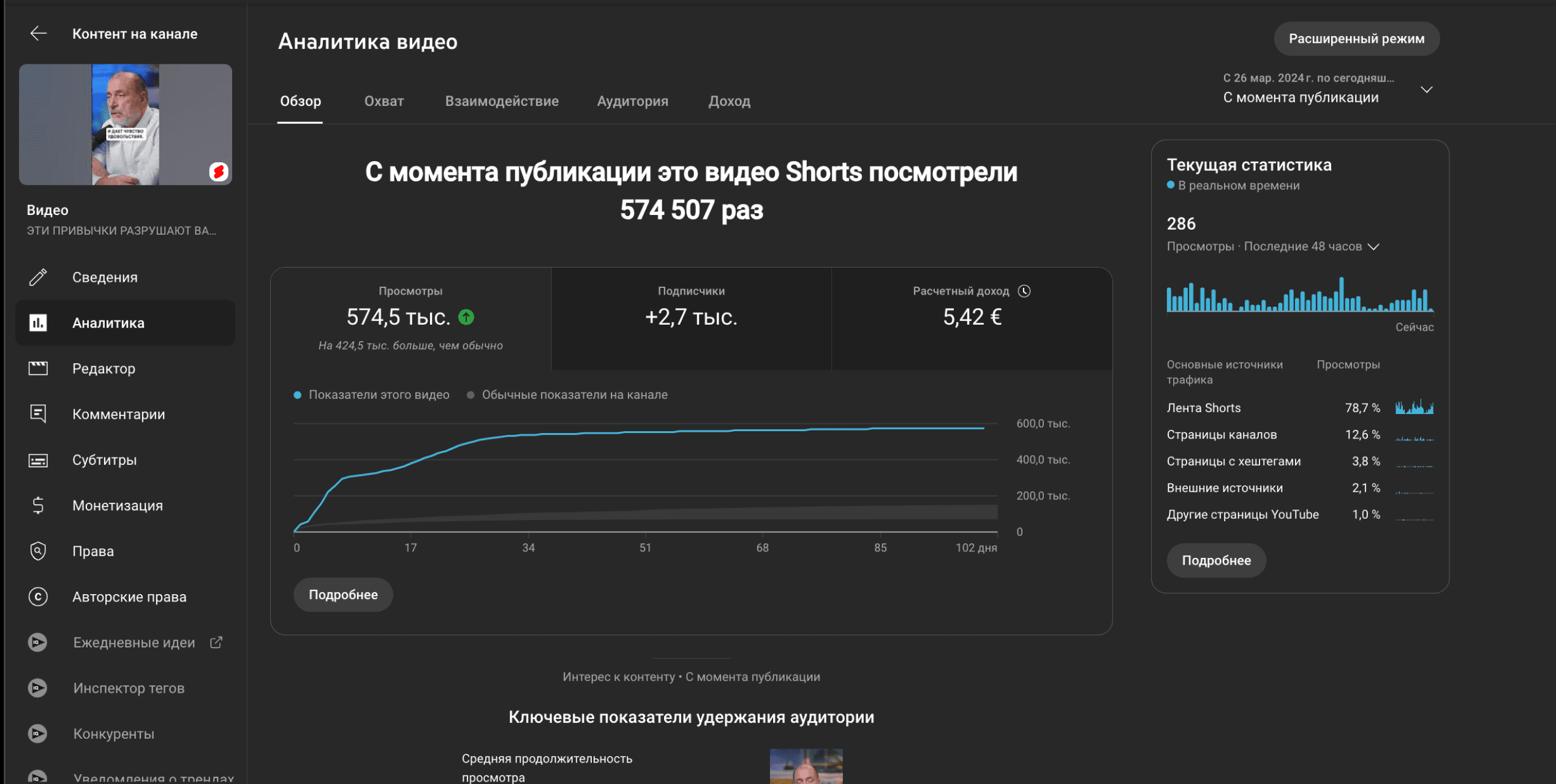Open the Редактор clapperboard icon

tap(38, 369)
